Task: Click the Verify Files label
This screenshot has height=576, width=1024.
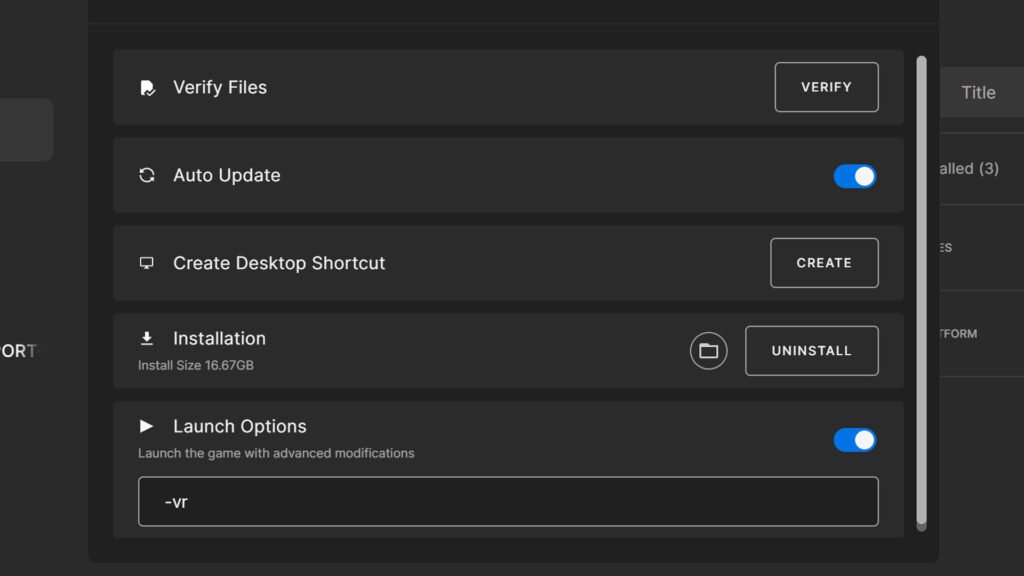Action: pyautogui.click(x=220, y=88)
